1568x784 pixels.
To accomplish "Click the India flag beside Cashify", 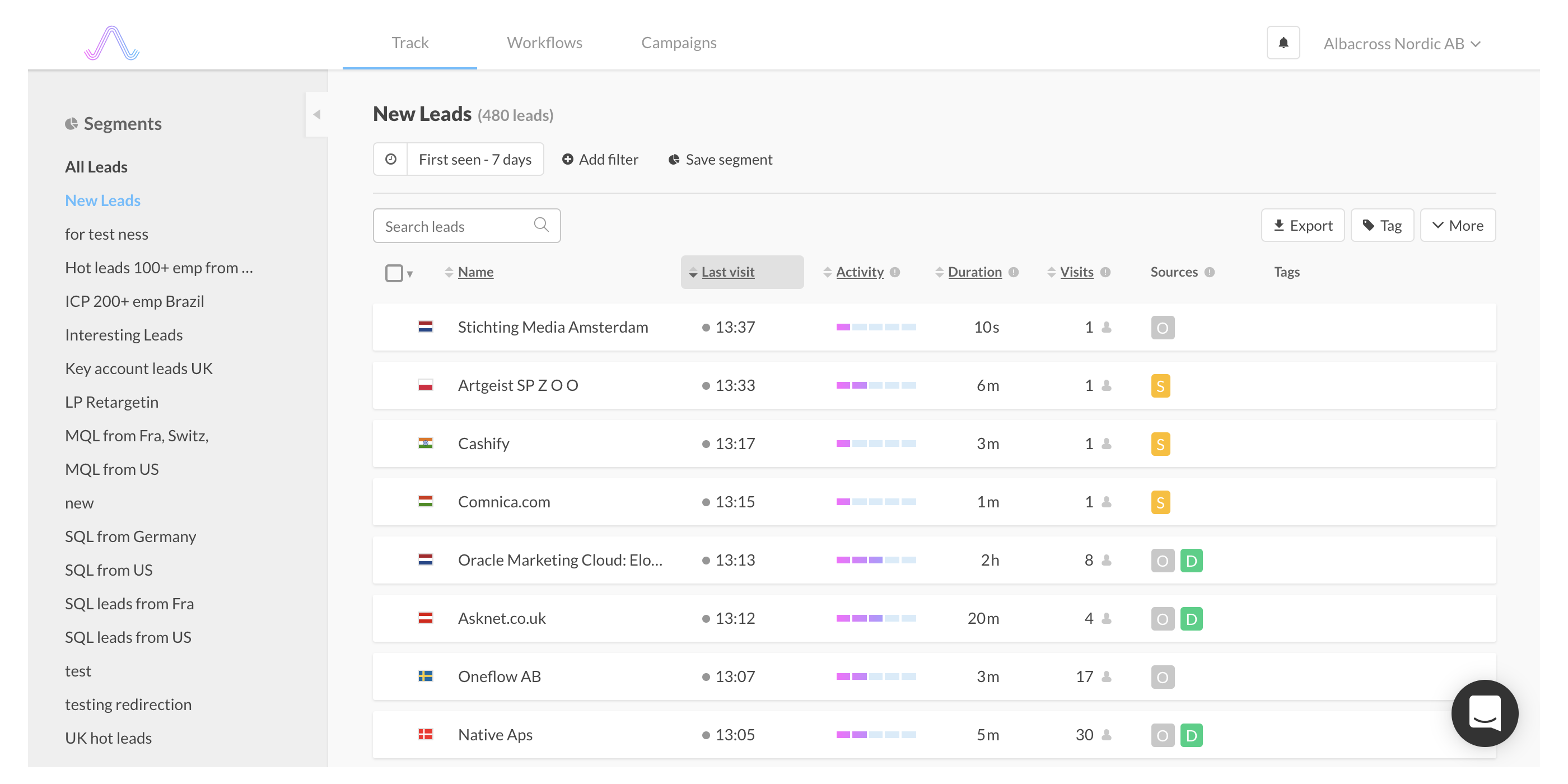I will [x=426, y=443].
